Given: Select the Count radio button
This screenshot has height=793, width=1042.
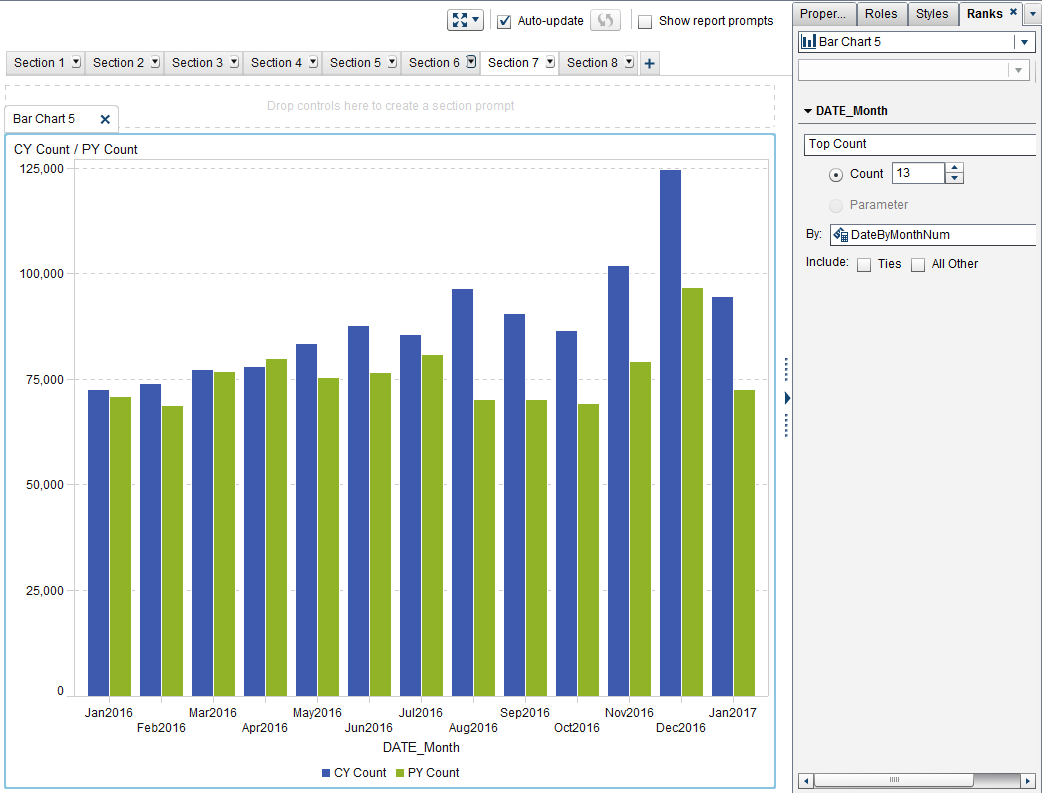Looking at the screenshot, I should pyautogui.click(x=836, y=174).
